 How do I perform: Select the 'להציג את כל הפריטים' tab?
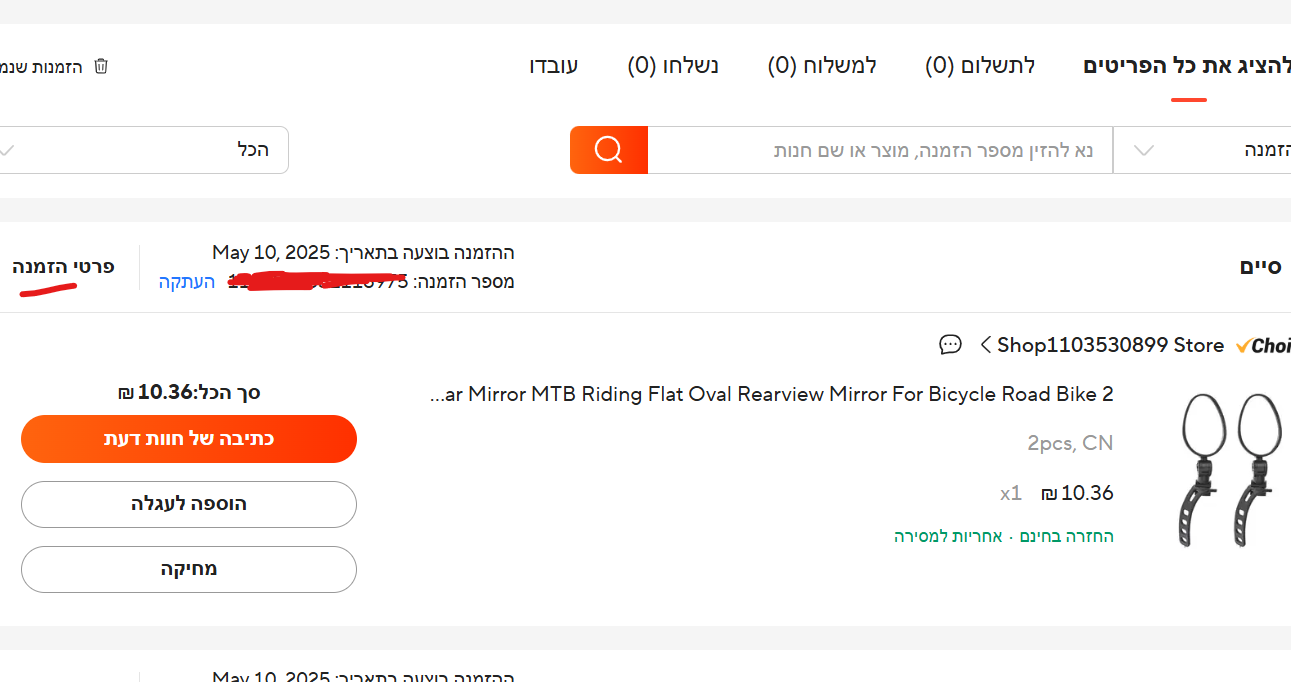(1188, 66)
